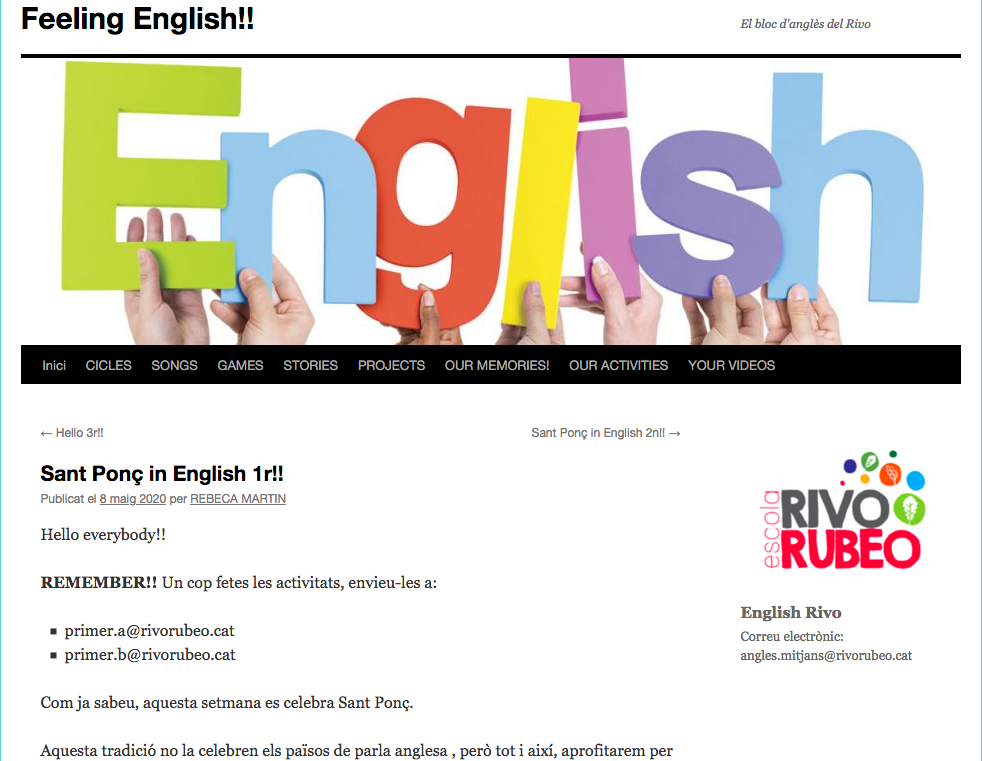The height and width of the screenshot is (761, 982).
Task: Open author REBECA MARTIN's page
Action: point(238,499)
